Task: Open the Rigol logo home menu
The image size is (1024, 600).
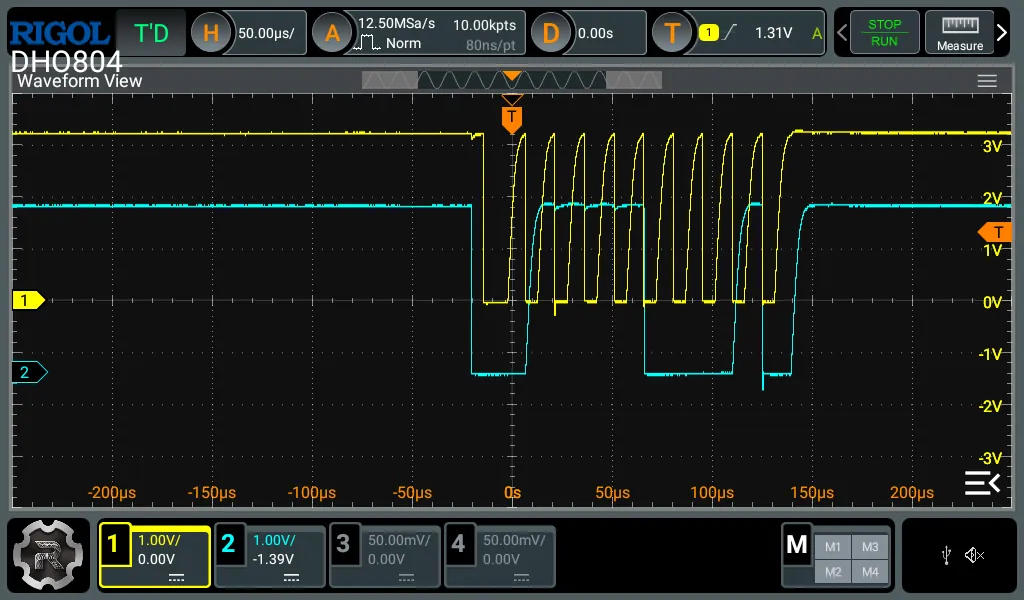Action: 59,33
